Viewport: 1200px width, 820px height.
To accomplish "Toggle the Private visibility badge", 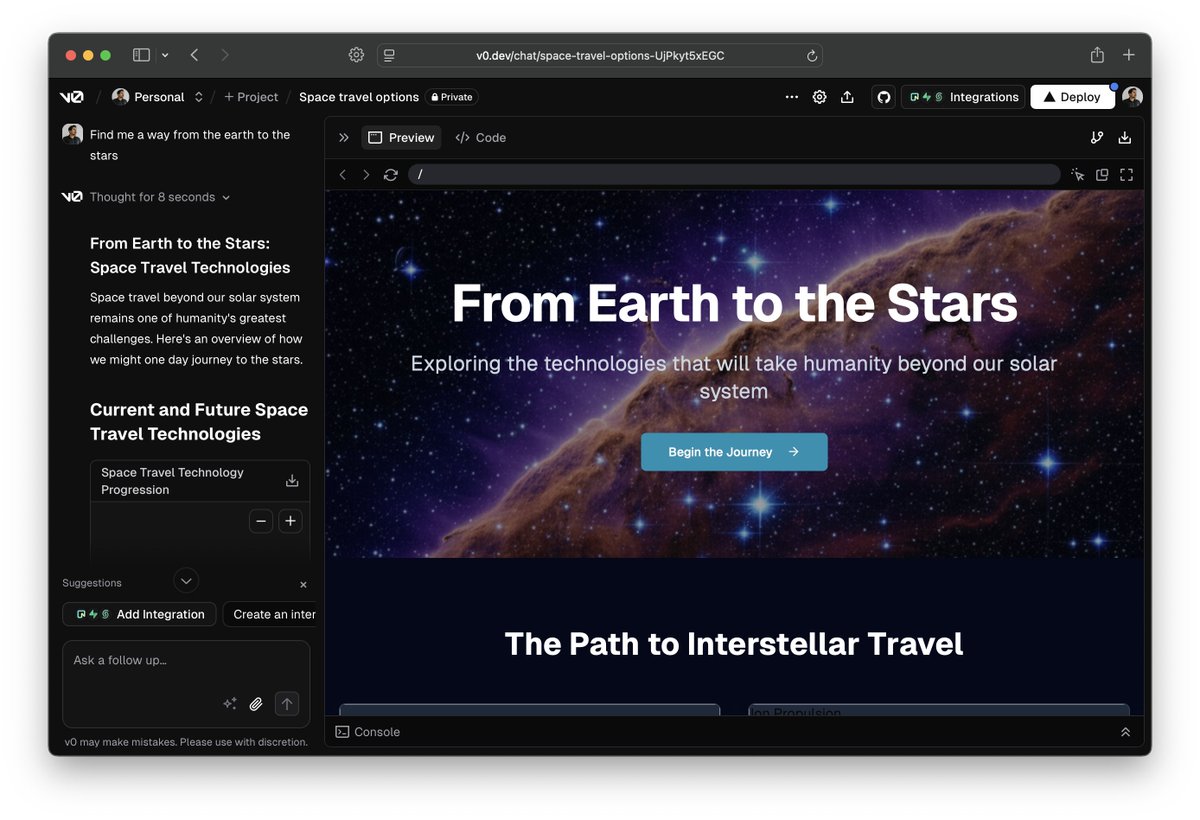I will point(452,97).
